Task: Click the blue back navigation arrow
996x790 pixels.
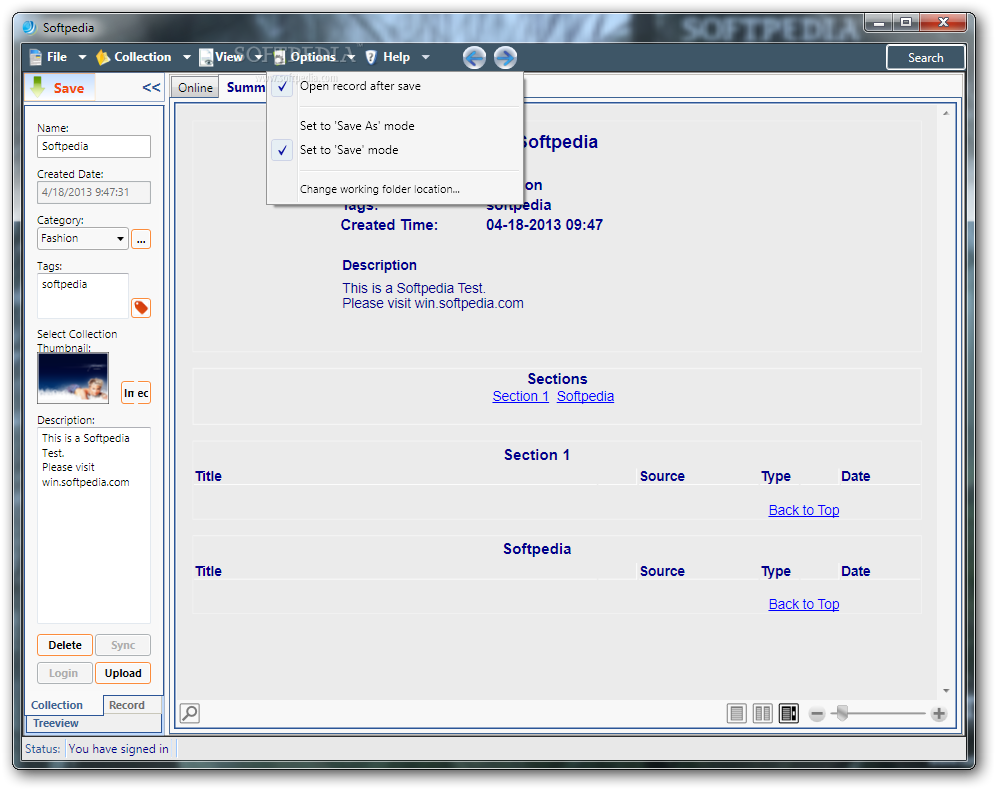Action: tap(474, 58)
